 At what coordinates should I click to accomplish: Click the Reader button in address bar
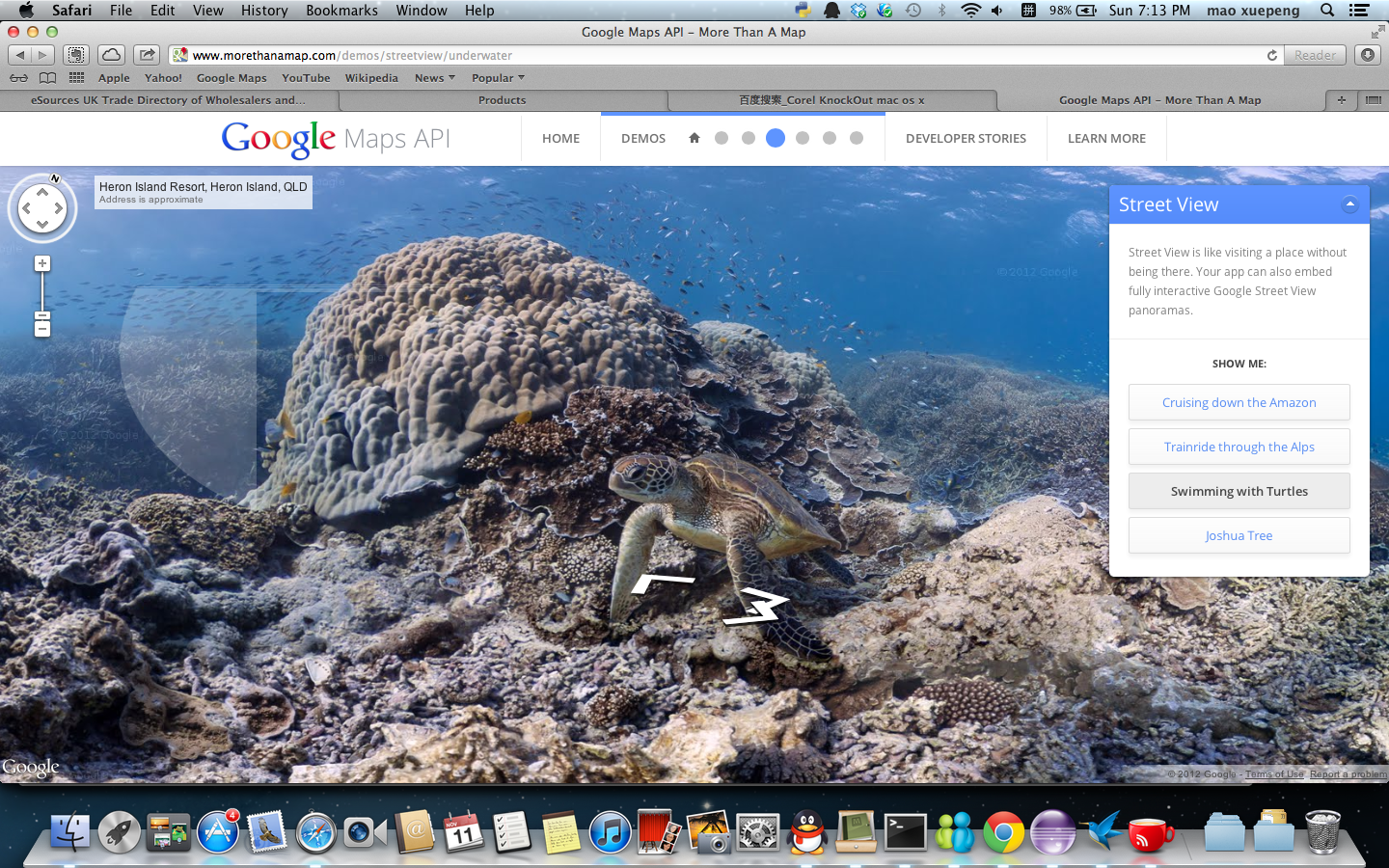pos(1315,55)
